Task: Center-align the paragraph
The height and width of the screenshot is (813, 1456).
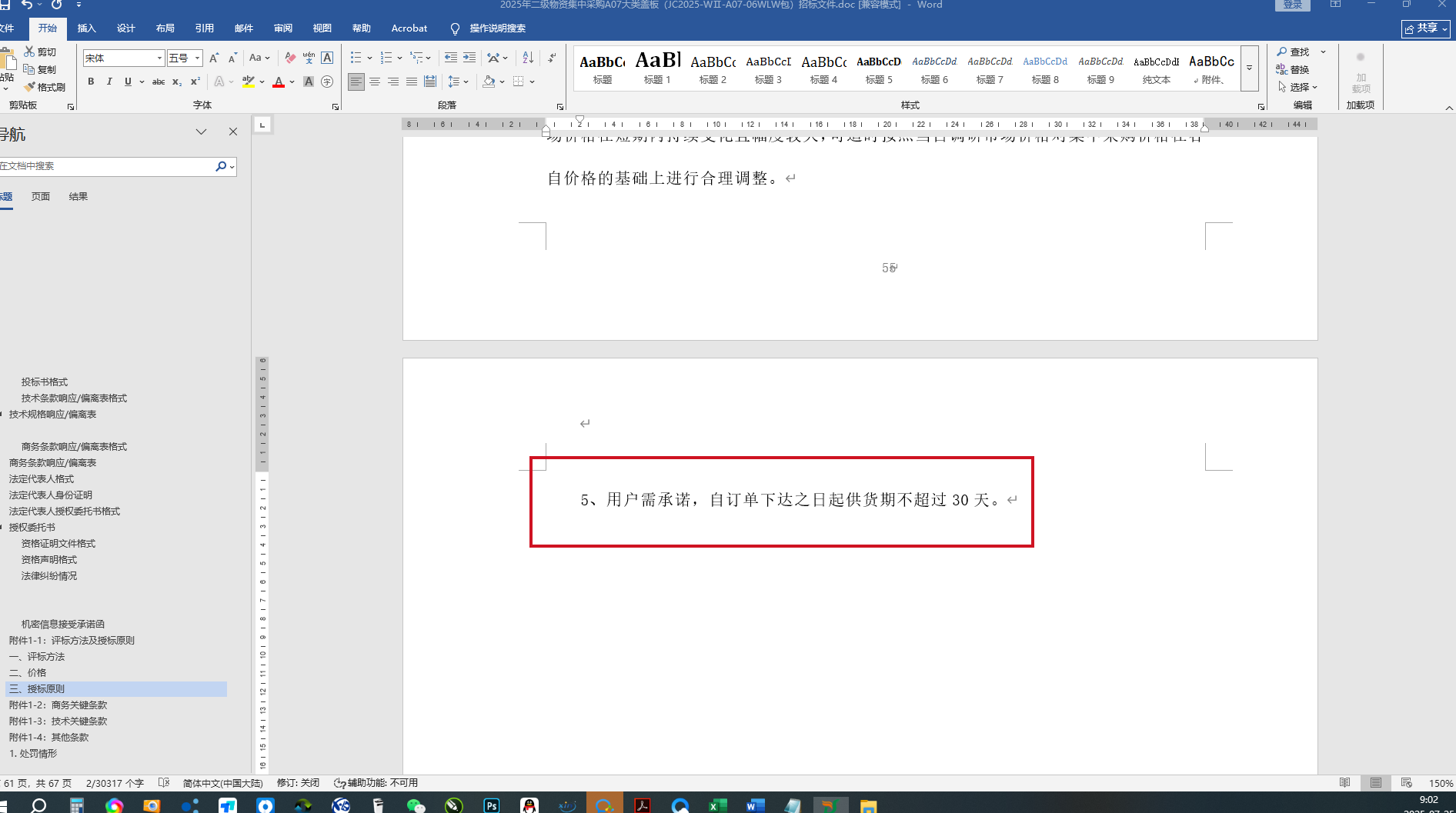Action: point(375,82)
